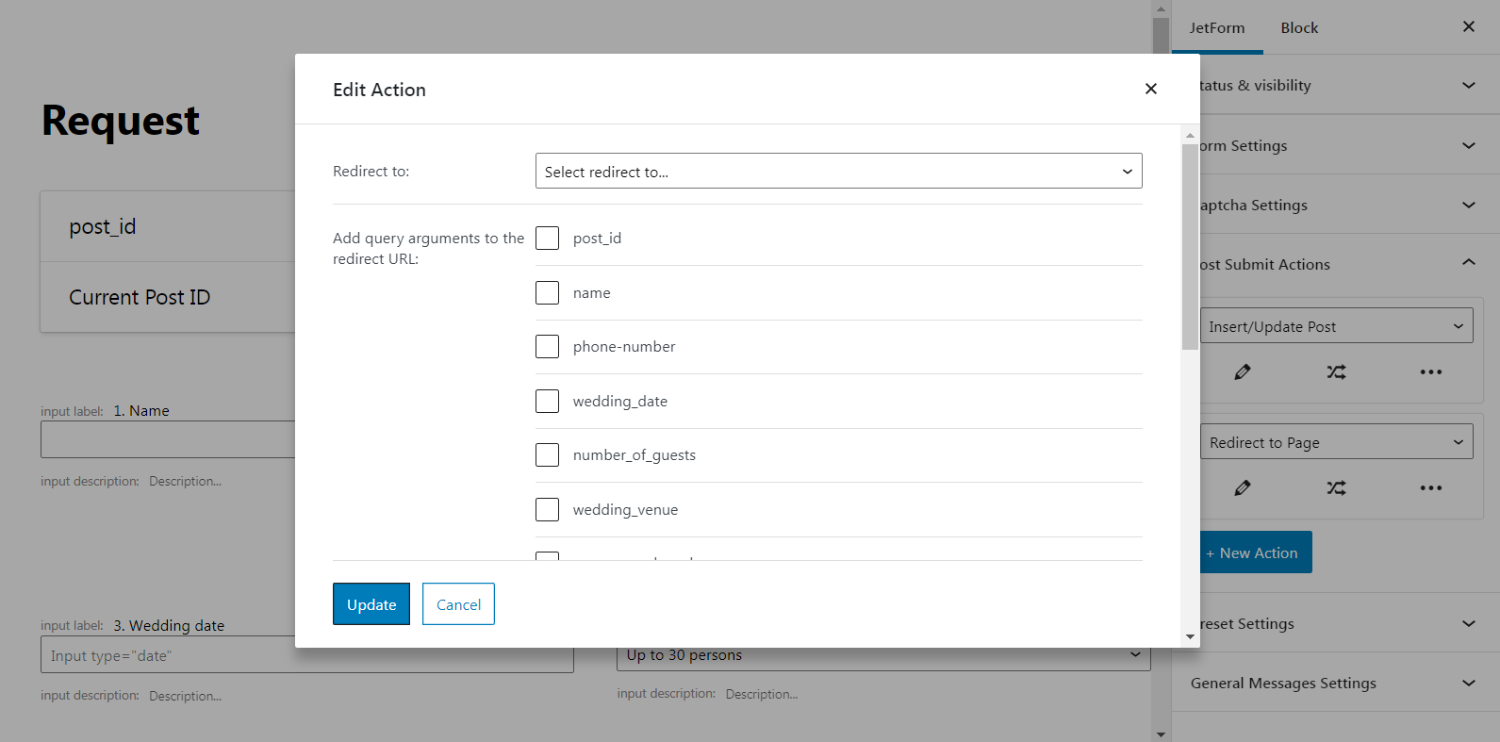Add a new action with New Action button
The image size is (1500, 742).
(1253, 552)
